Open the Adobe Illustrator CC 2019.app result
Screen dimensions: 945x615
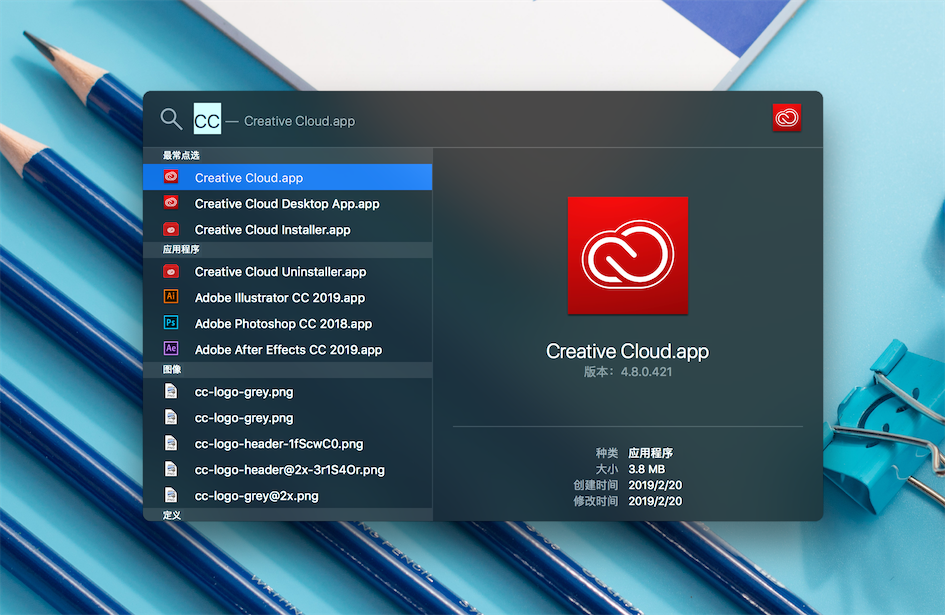click(287, 298)
